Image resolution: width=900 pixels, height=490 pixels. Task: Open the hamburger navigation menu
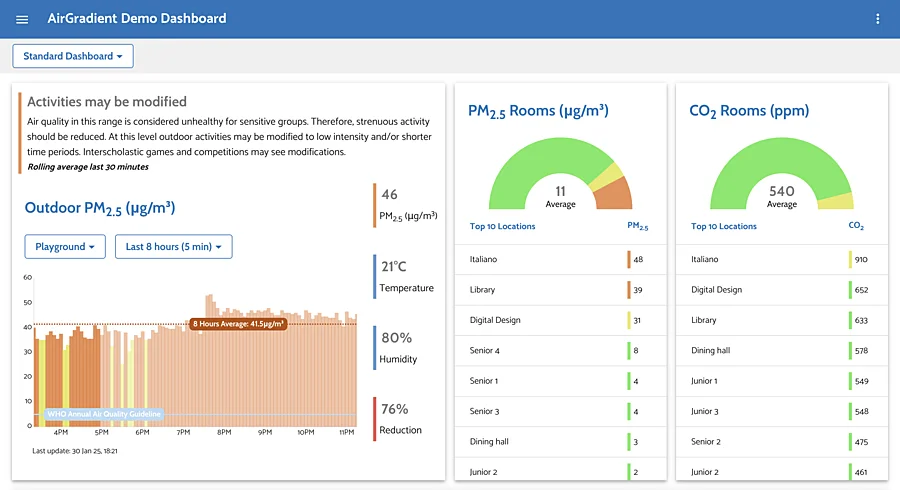pos(22,19)
